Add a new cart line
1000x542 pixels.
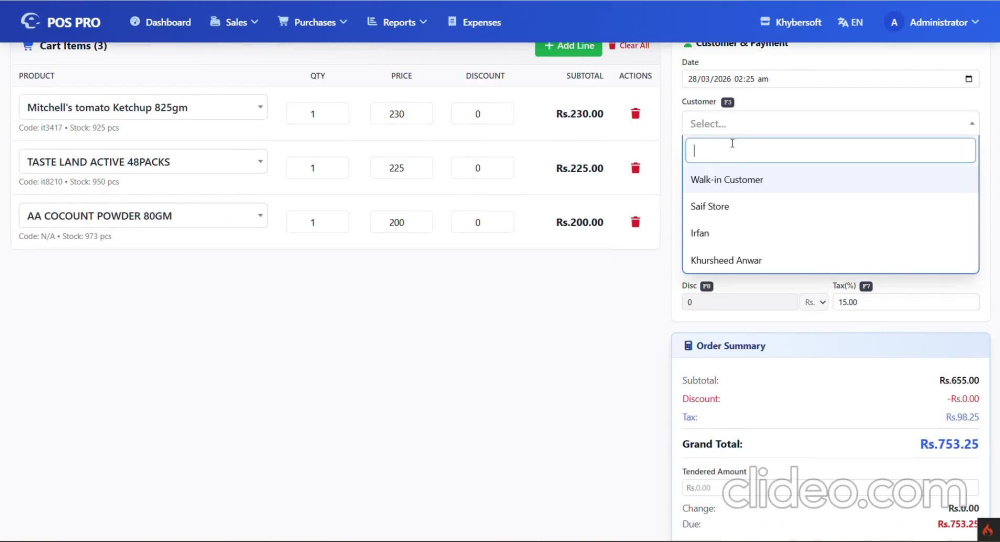(568, 46)
